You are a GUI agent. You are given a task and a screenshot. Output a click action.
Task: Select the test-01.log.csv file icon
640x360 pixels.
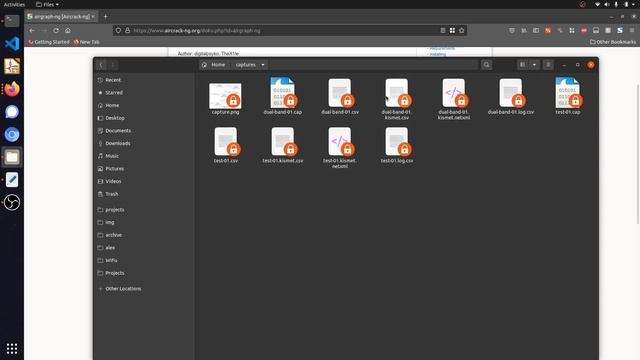pos(397,141)
